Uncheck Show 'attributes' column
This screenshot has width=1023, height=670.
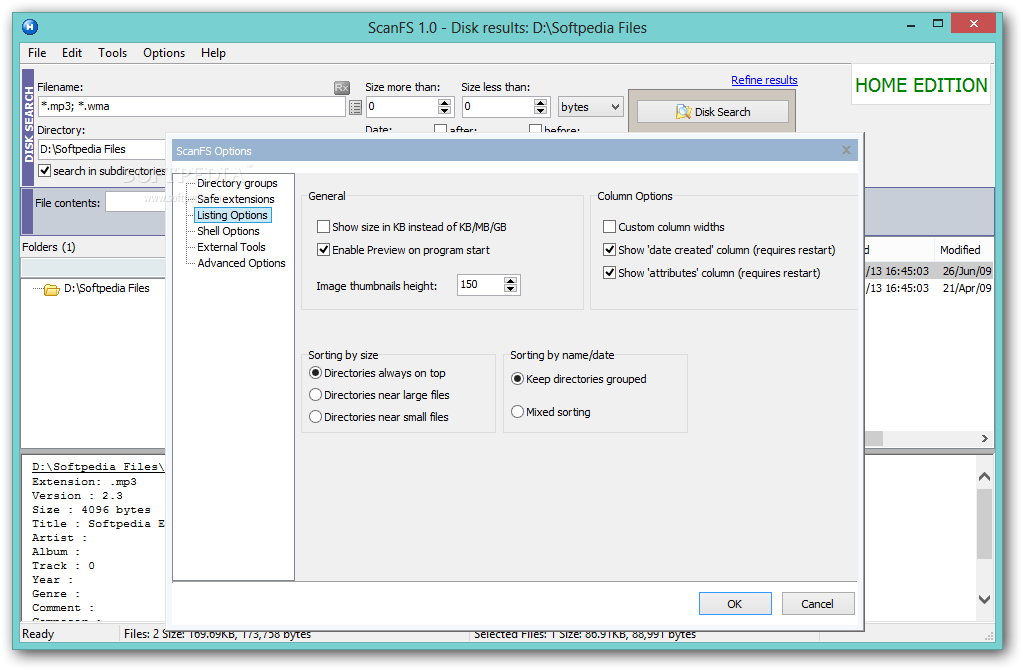click(609, 272)
